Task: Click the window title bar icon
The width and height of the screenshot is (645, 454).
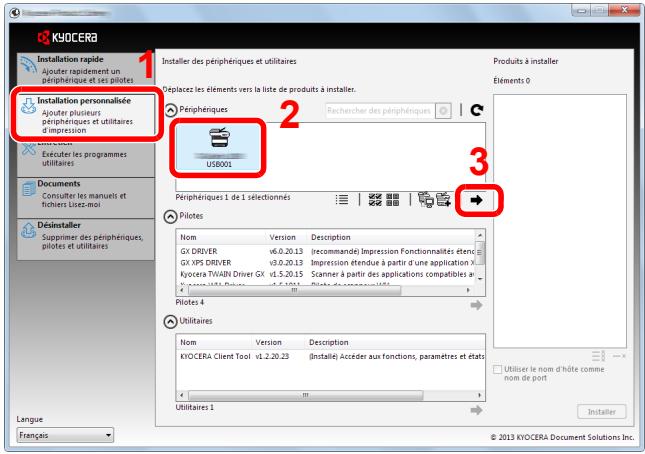Action: click(x=15, y=13)
